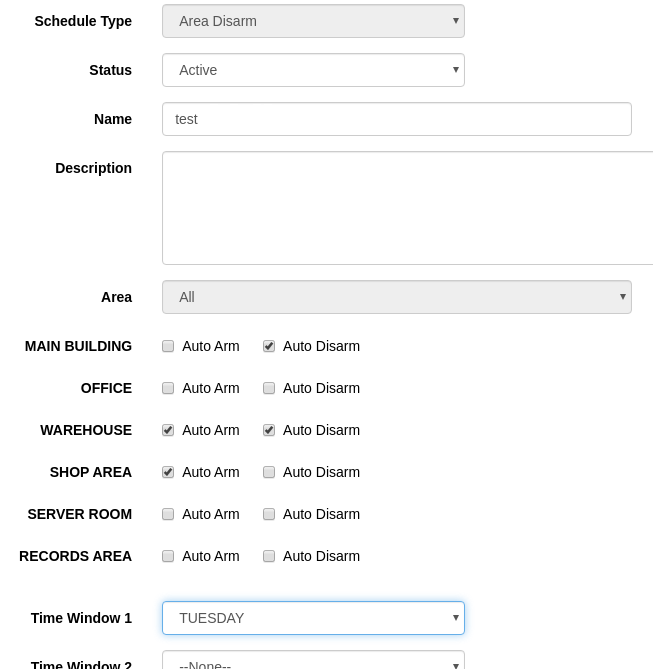Click inside the Description text area

click(x=408, y=208)
